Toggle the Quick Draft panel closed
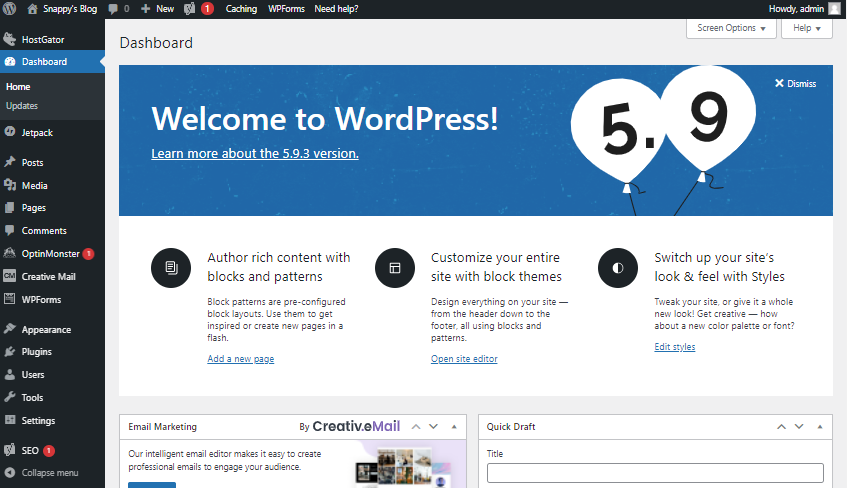 818,426
